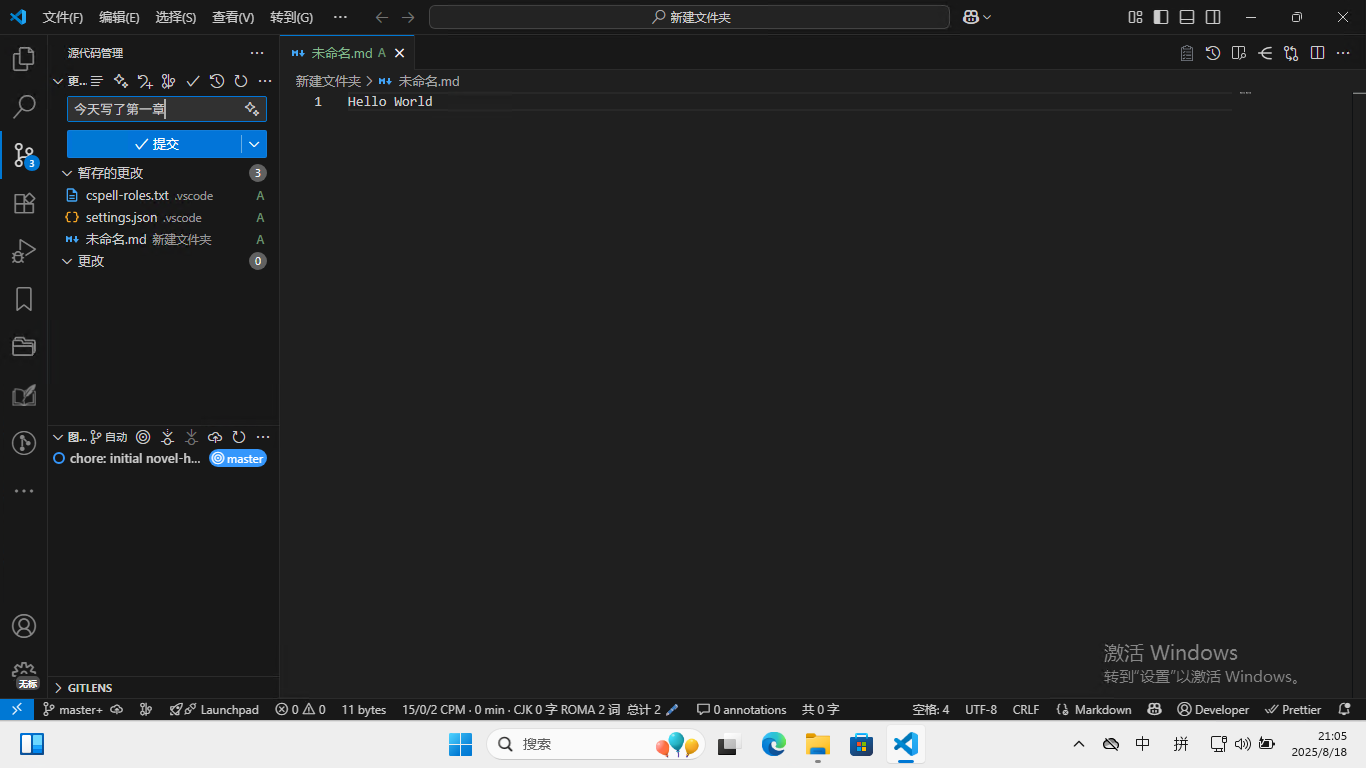Click the publish cloud icon in graph panel
This screenshot has height=768, width=1366.
[215, 437]
